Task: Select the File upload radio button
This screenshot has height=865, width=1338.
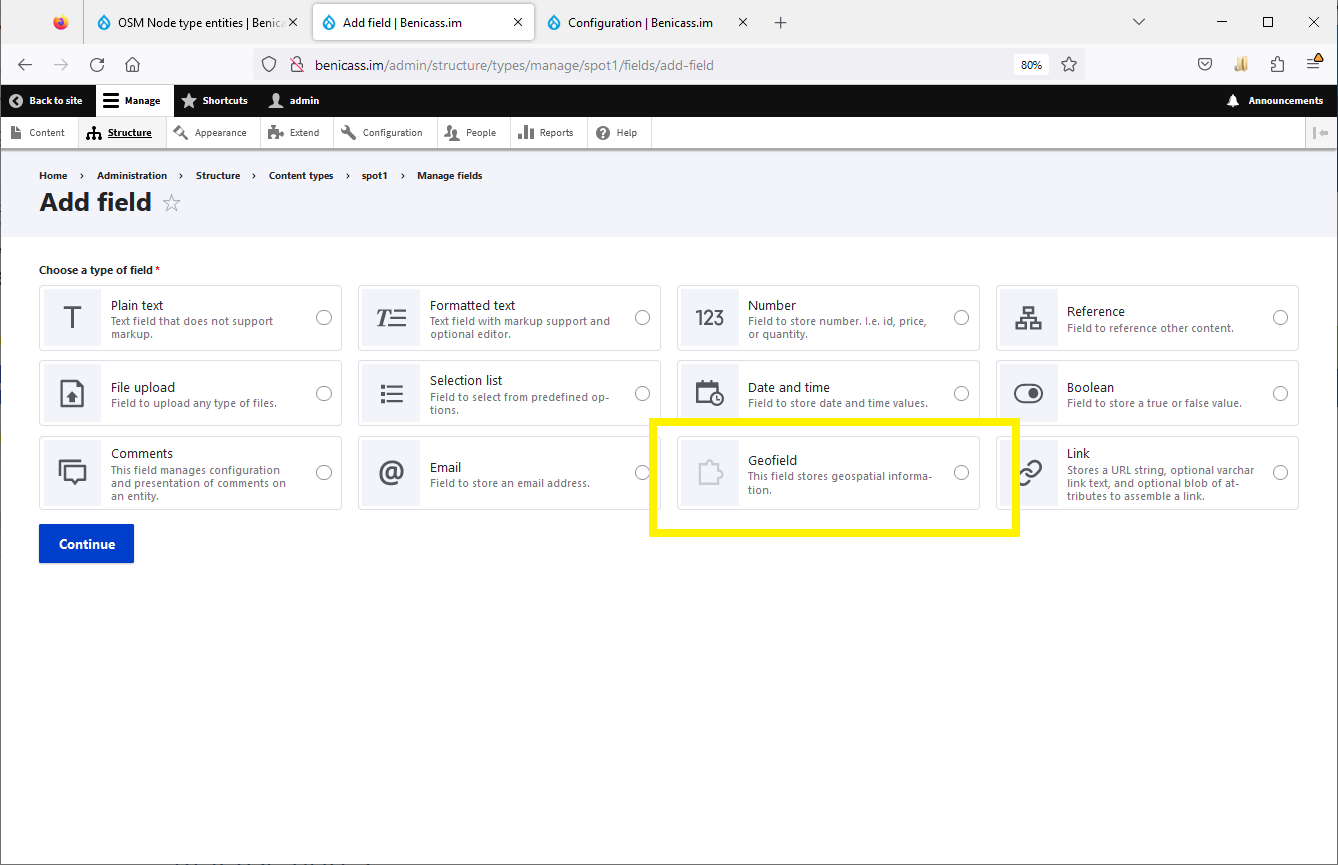Action: pyautogui.click(x=324, y=394)
